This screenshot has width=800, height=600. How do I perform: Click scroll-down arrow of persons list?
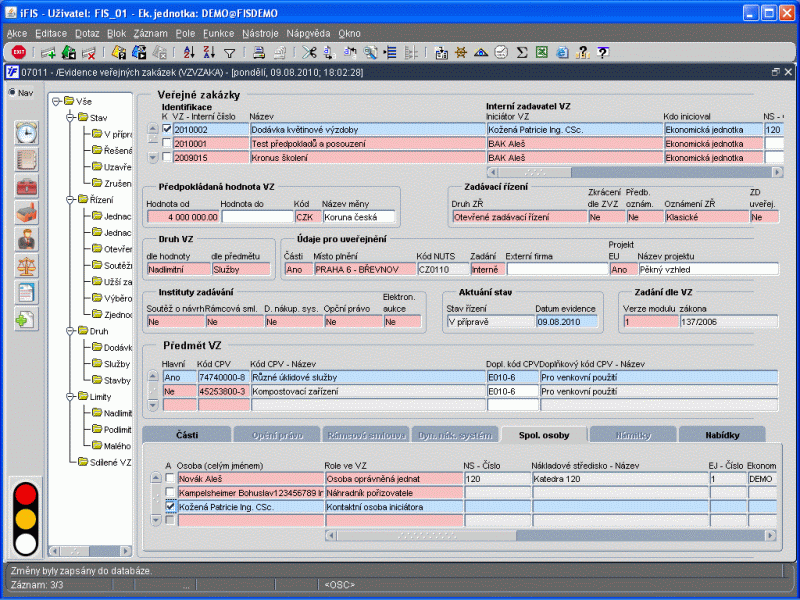point(156,520)
